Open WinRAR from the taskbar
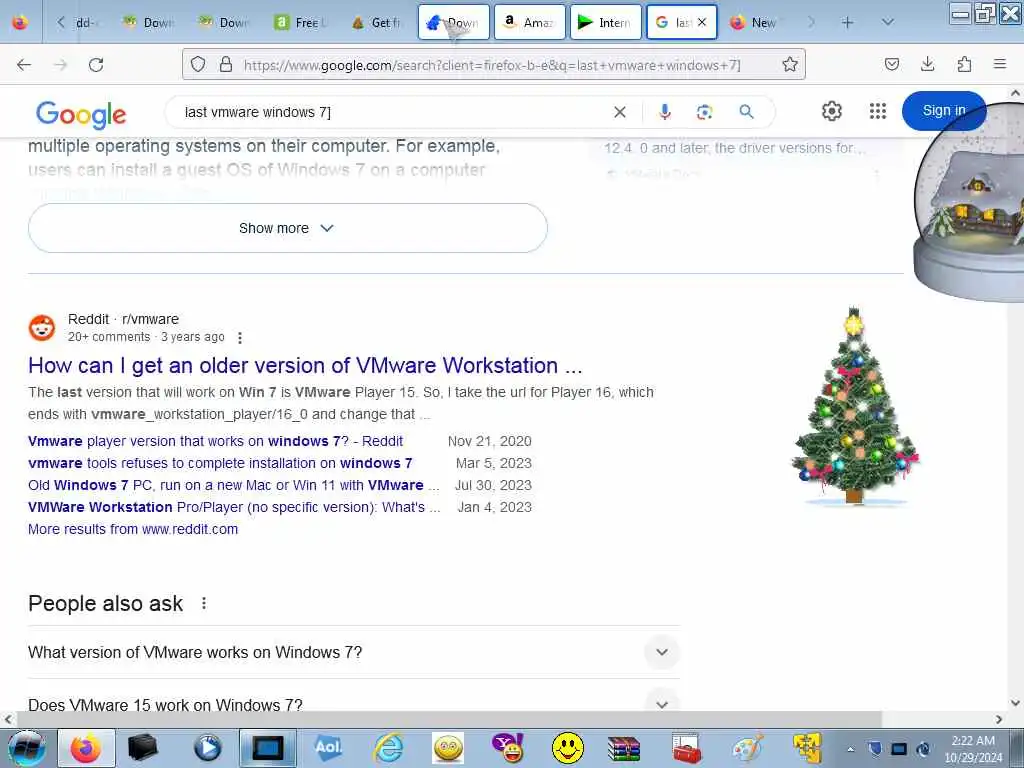The width and height of the screenshot is (1024, 768). pos(624,748)
